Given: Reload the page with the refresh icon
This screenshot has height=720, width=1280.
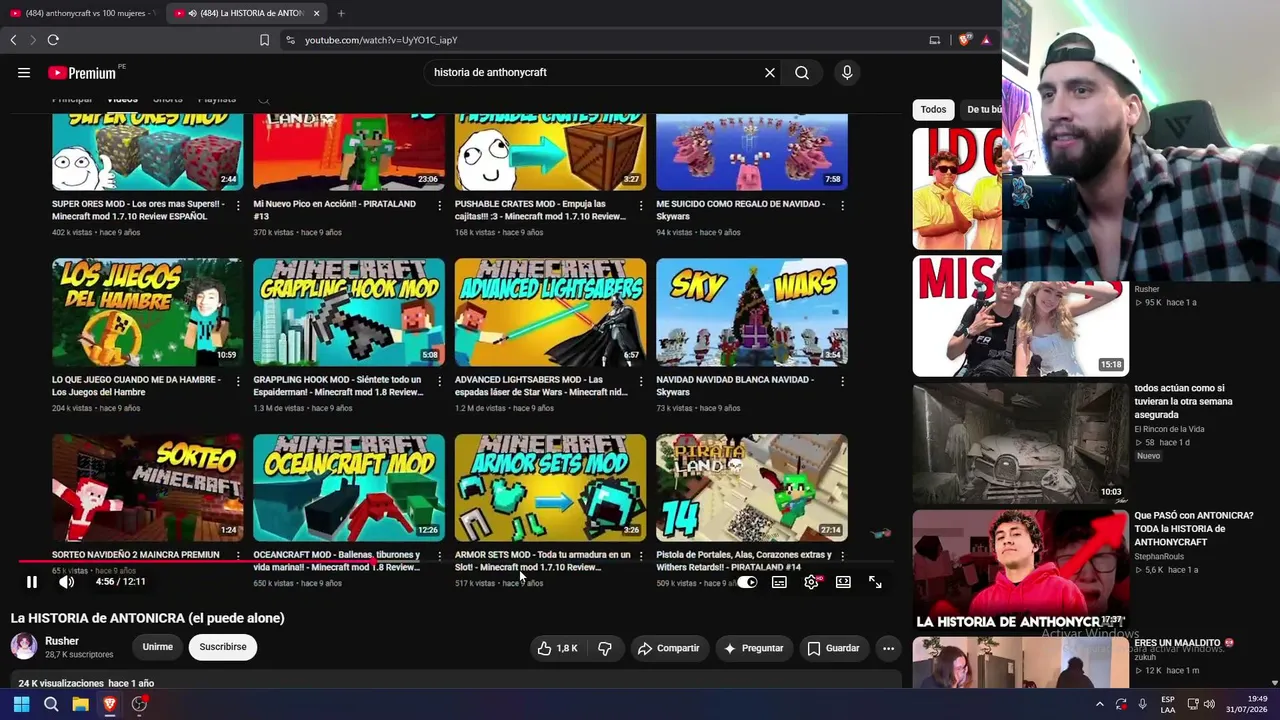Looking at the screenshot, I should tap(53, 40).
